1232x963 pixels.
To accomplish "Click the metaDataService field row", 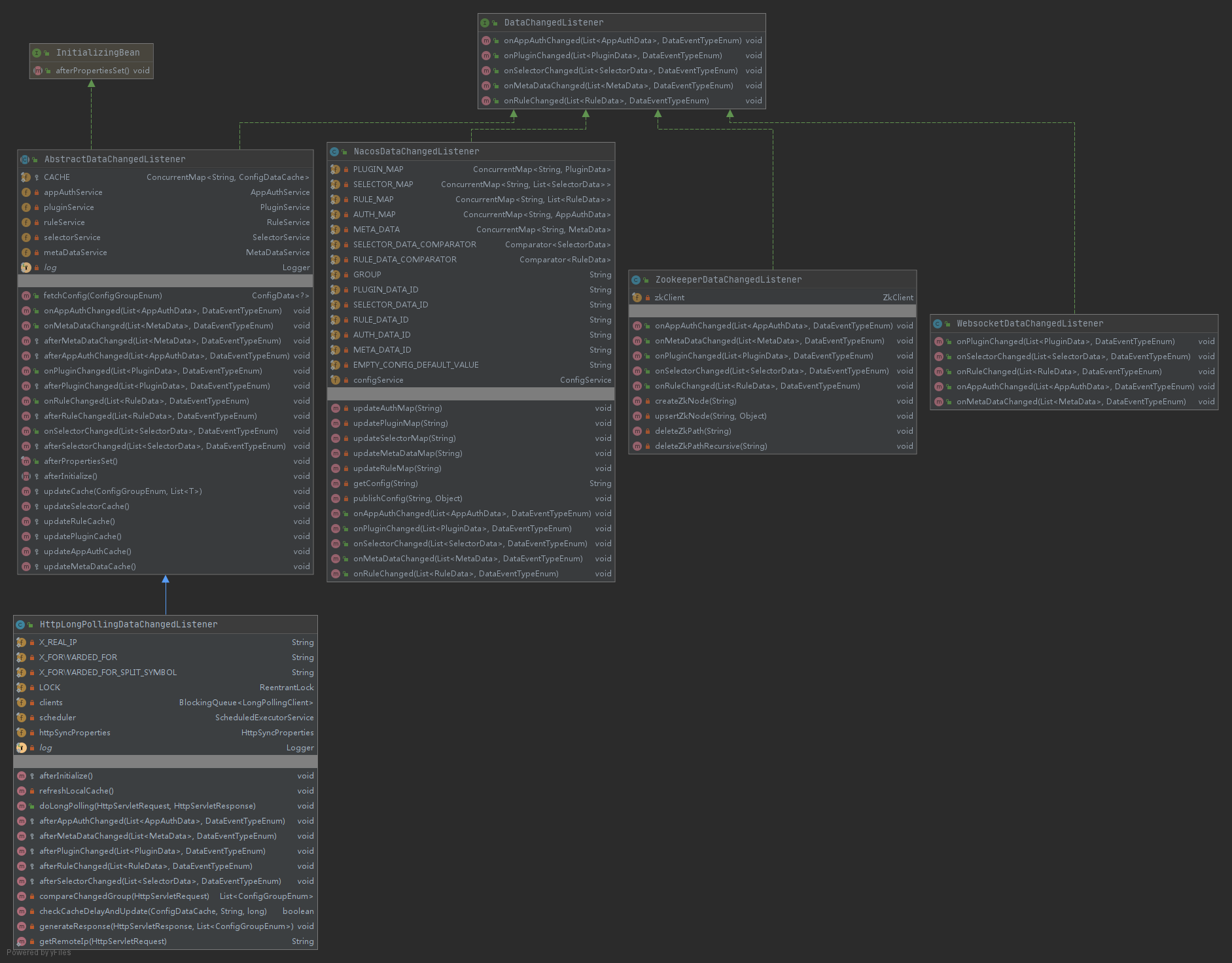I will [x=166, y=253].
